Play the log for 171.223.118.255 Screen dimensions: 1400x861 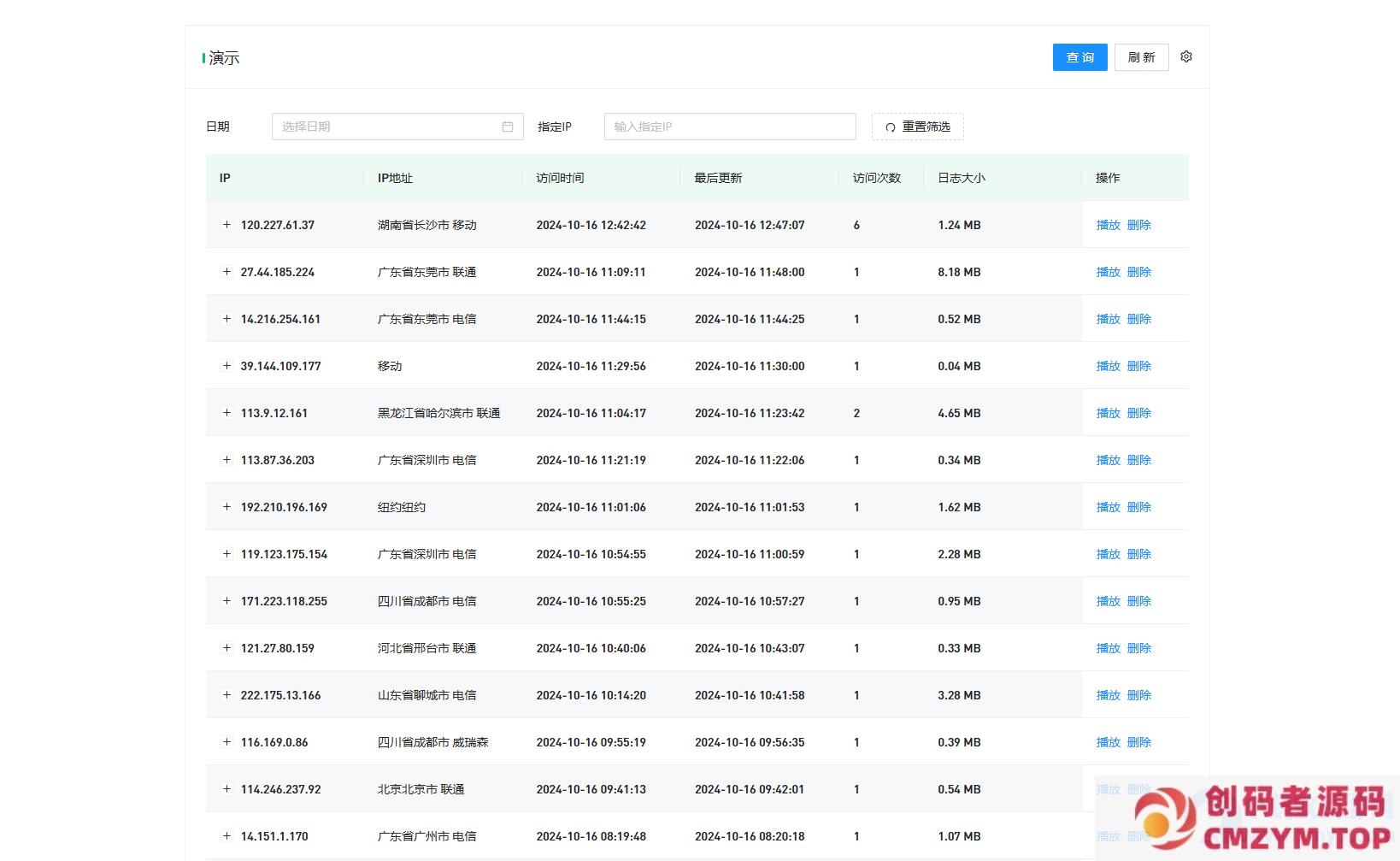point(1108,601)
